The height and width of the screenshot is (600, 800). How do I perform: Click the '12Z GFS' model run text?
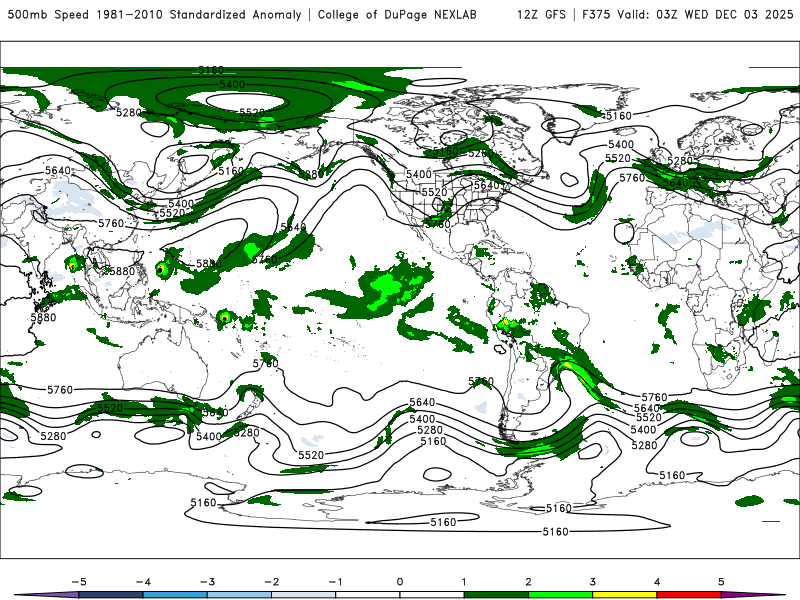point(541,14)
